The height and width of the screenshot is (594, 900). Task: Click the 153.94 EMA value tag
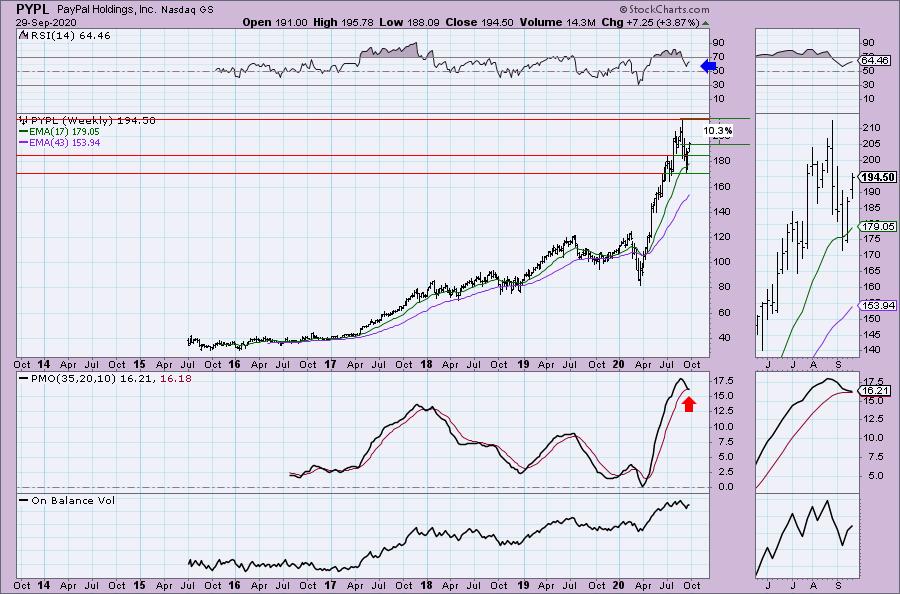pyautogui.click(x=878, y=305)
